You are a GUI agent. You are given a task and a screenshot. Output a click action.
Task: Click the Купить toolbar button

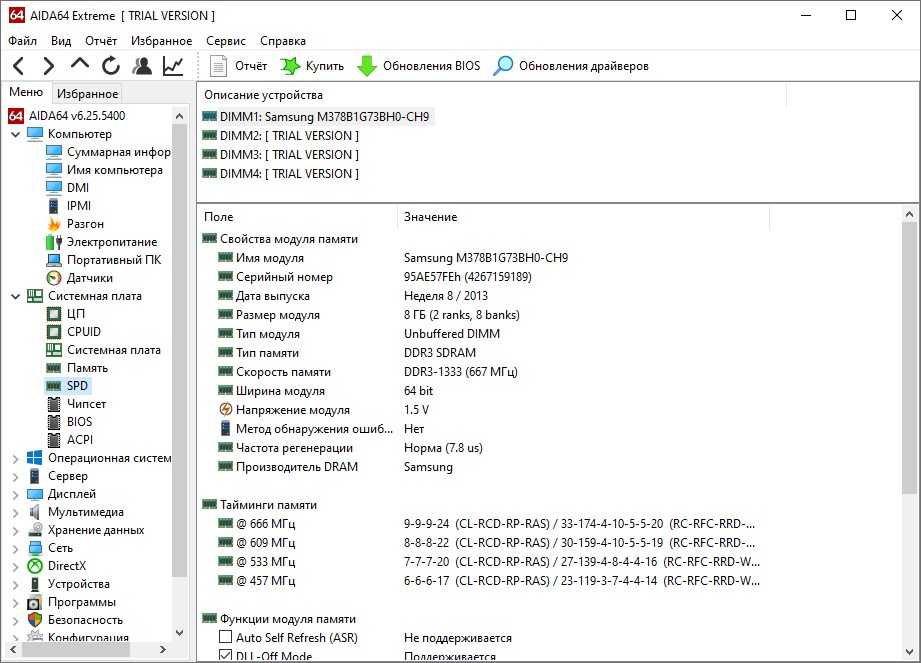312,66
